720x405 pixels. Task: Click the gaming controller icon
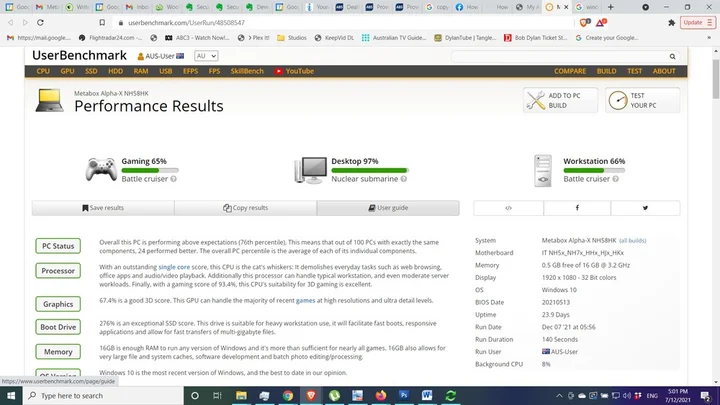(101, 169)
